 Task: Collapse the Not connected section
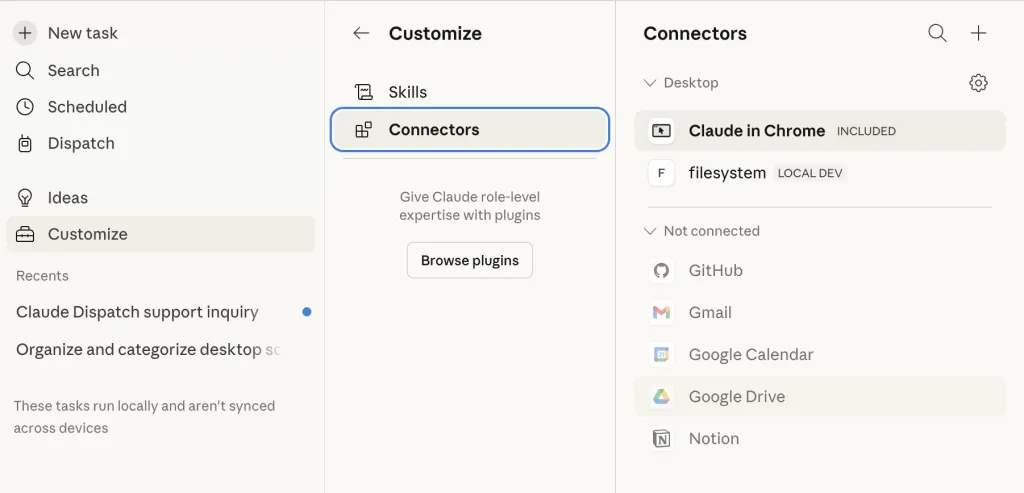click(x=651, y=231)
